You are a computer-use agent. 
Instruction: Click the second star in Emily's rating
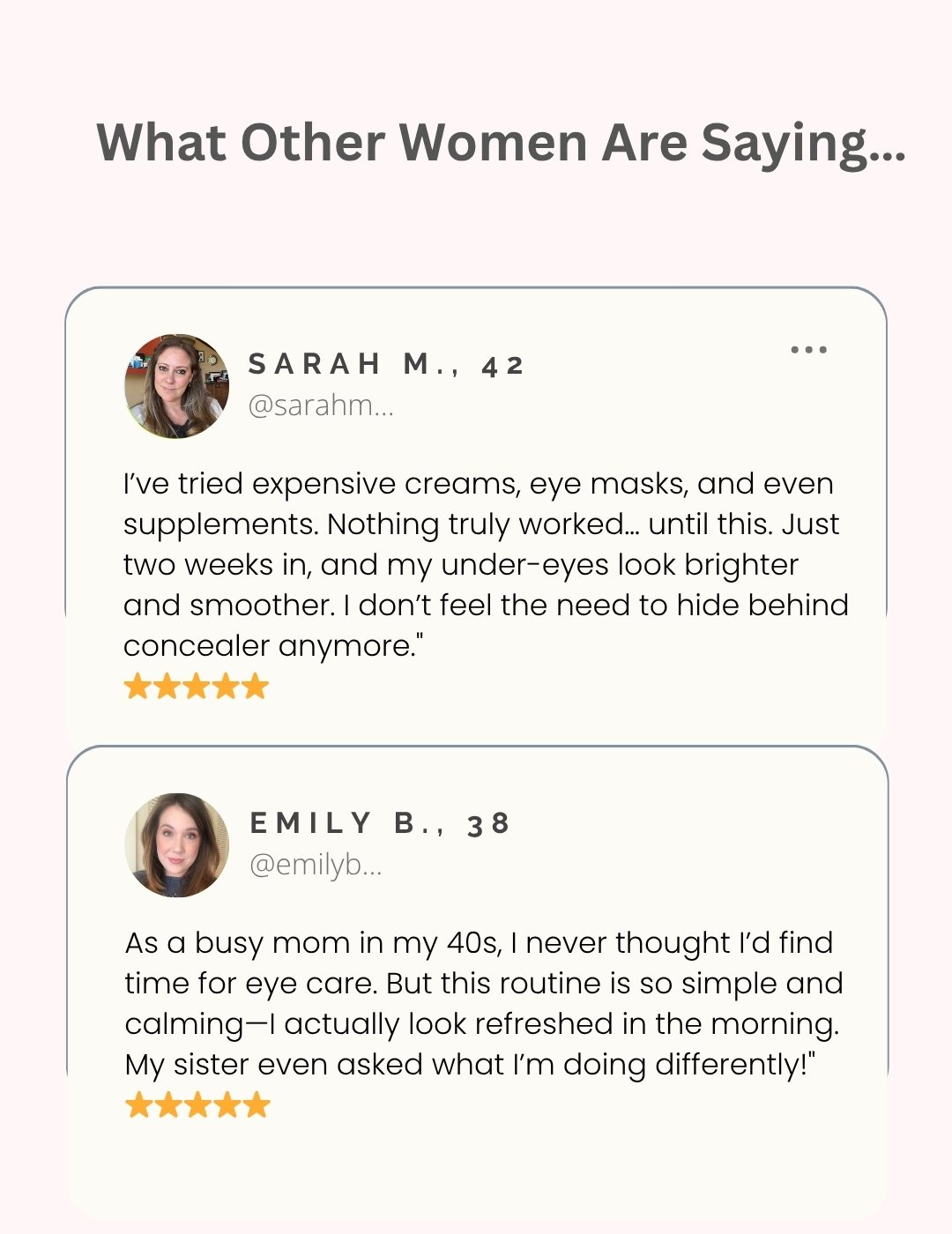tap(167, 1104)
